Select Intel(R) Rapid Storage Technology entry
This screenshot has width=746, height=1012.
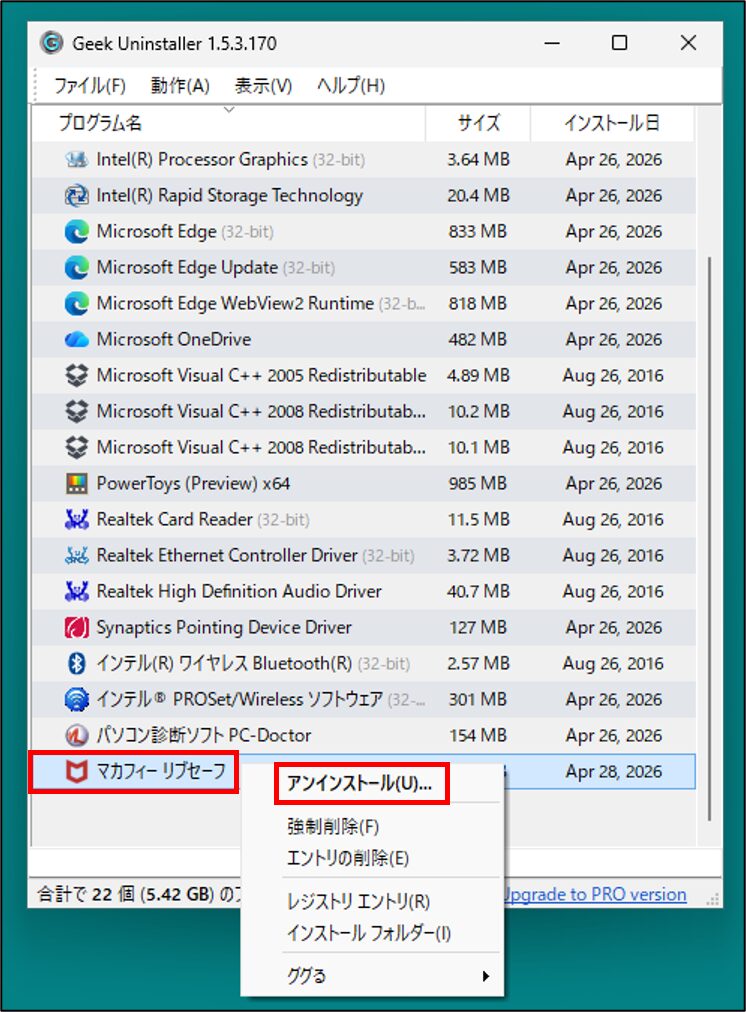pyautogui.click(x=230, y=196)
